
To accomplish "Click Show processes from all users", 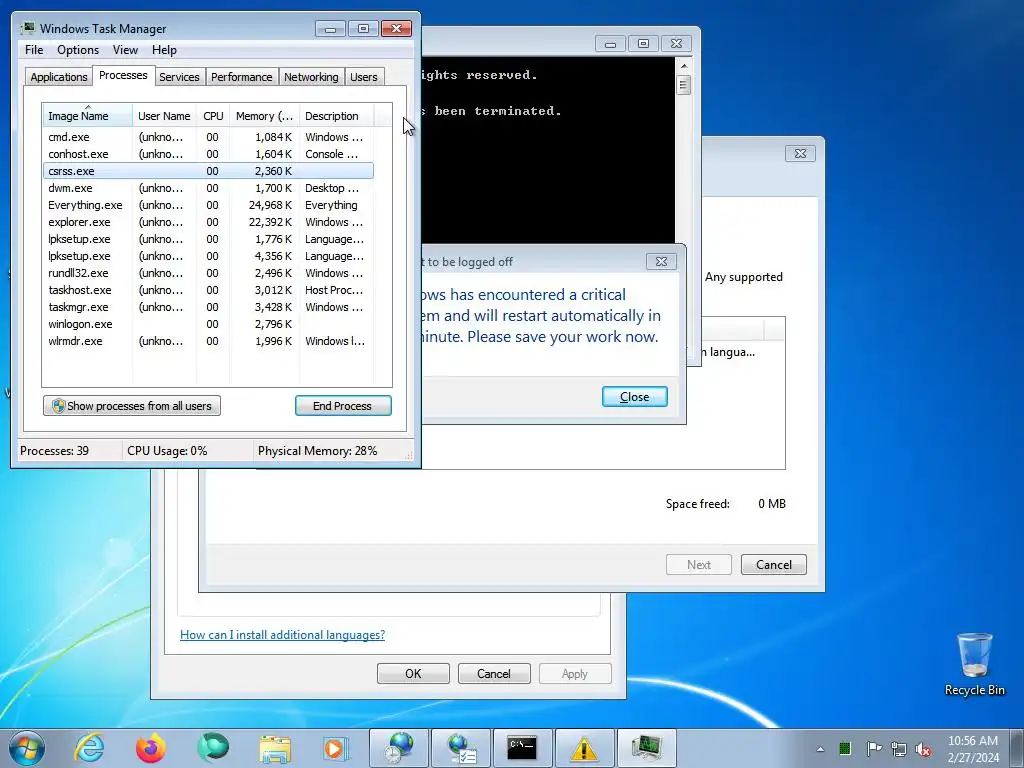I will tap(132, 406).
